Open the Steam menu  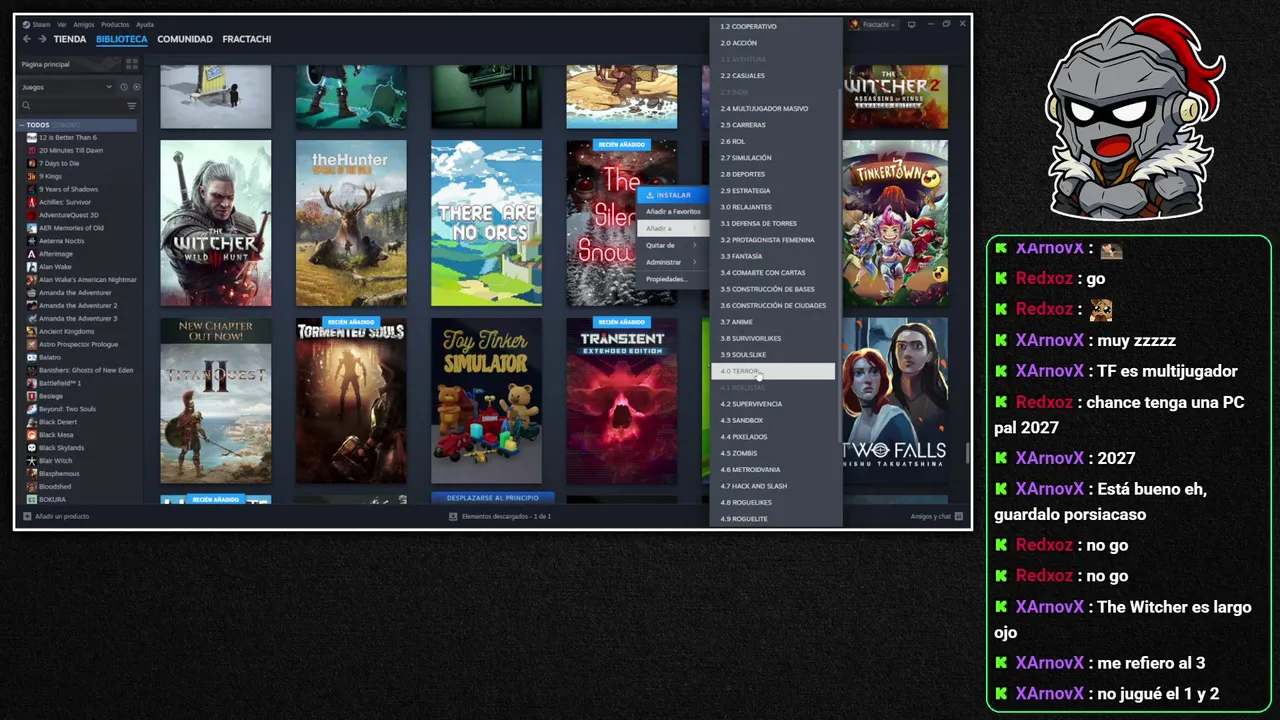[41, 24]
